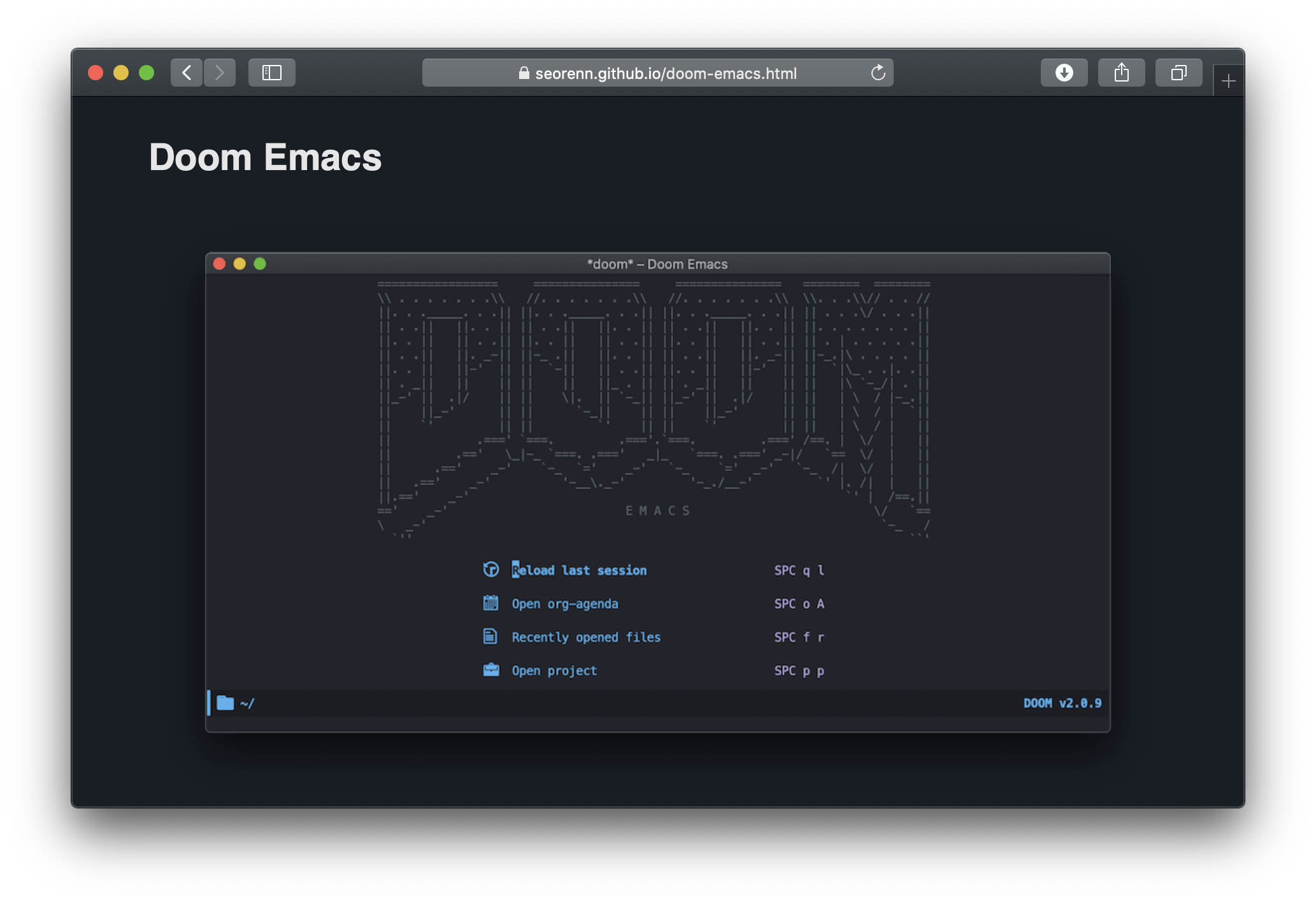Click the share icon in toolbar
The height and width of the screenshot is (902, 1316).
1121,73
